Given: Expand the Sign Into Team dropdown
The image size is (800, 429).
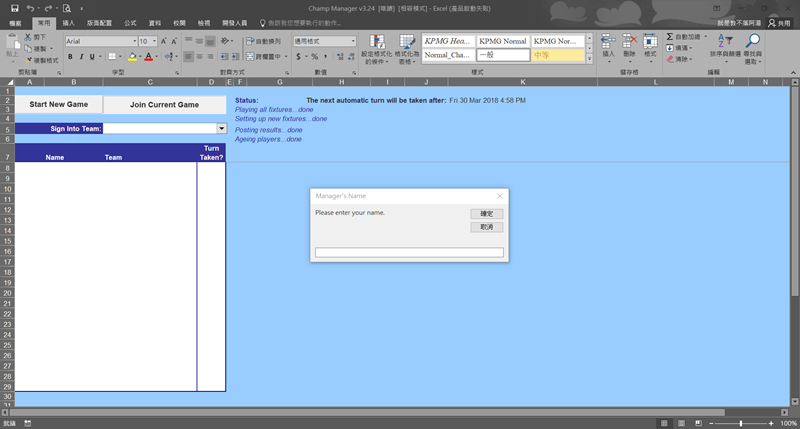Looking at the screenshot, I should [x=221, y=129].
